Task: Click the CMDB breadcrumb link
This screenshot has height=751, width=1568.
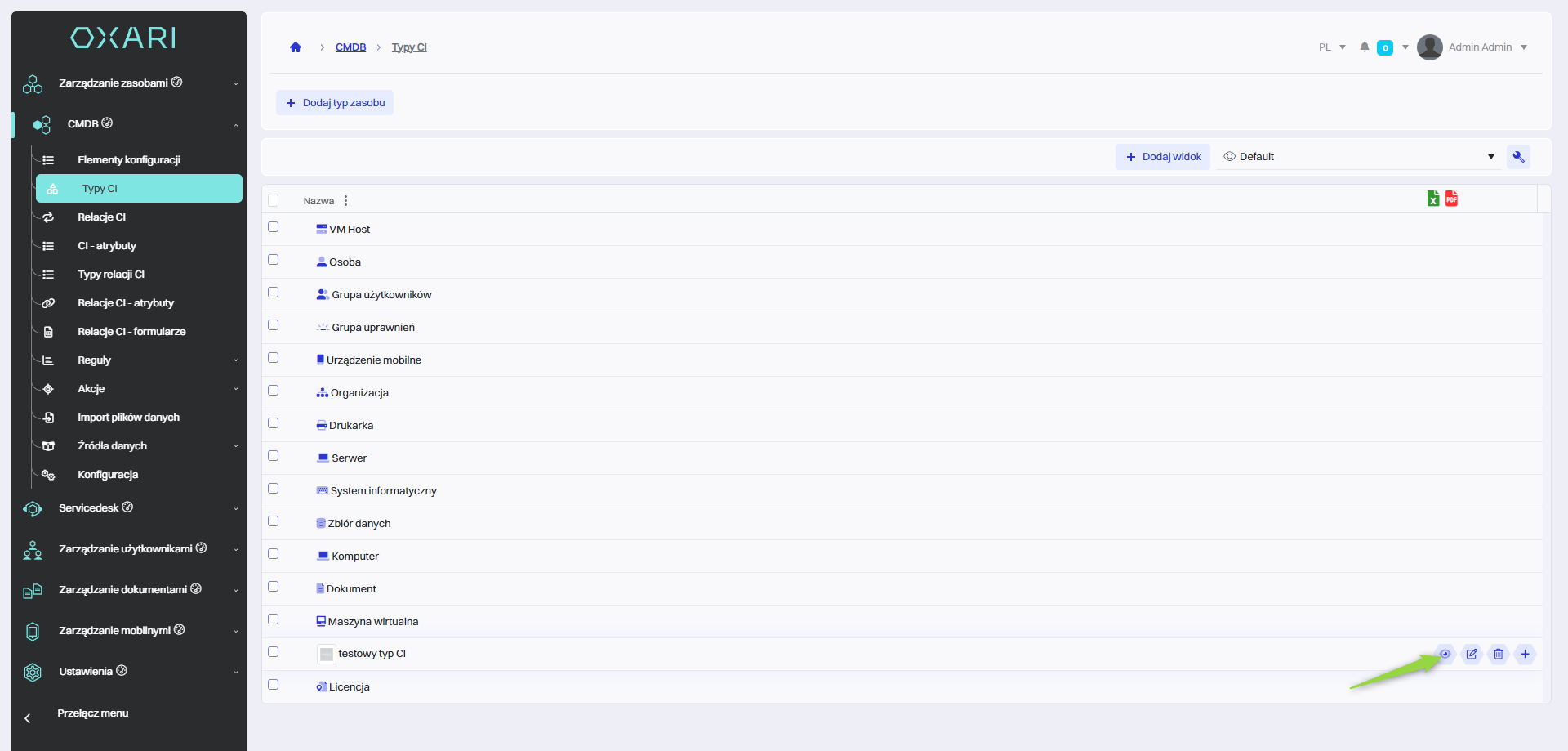Action: tap(350, 47)
